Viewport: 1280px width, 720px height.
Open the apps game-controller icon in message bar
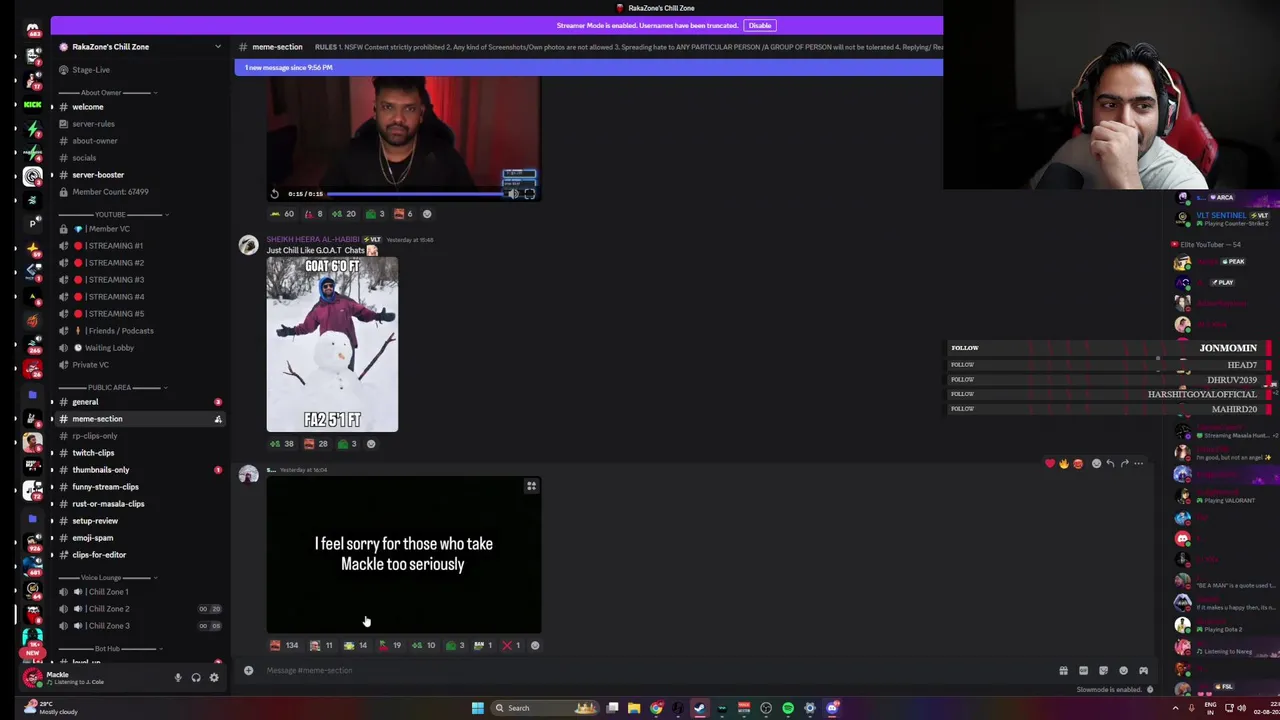pyautogui.click(x=1143, y=671)
